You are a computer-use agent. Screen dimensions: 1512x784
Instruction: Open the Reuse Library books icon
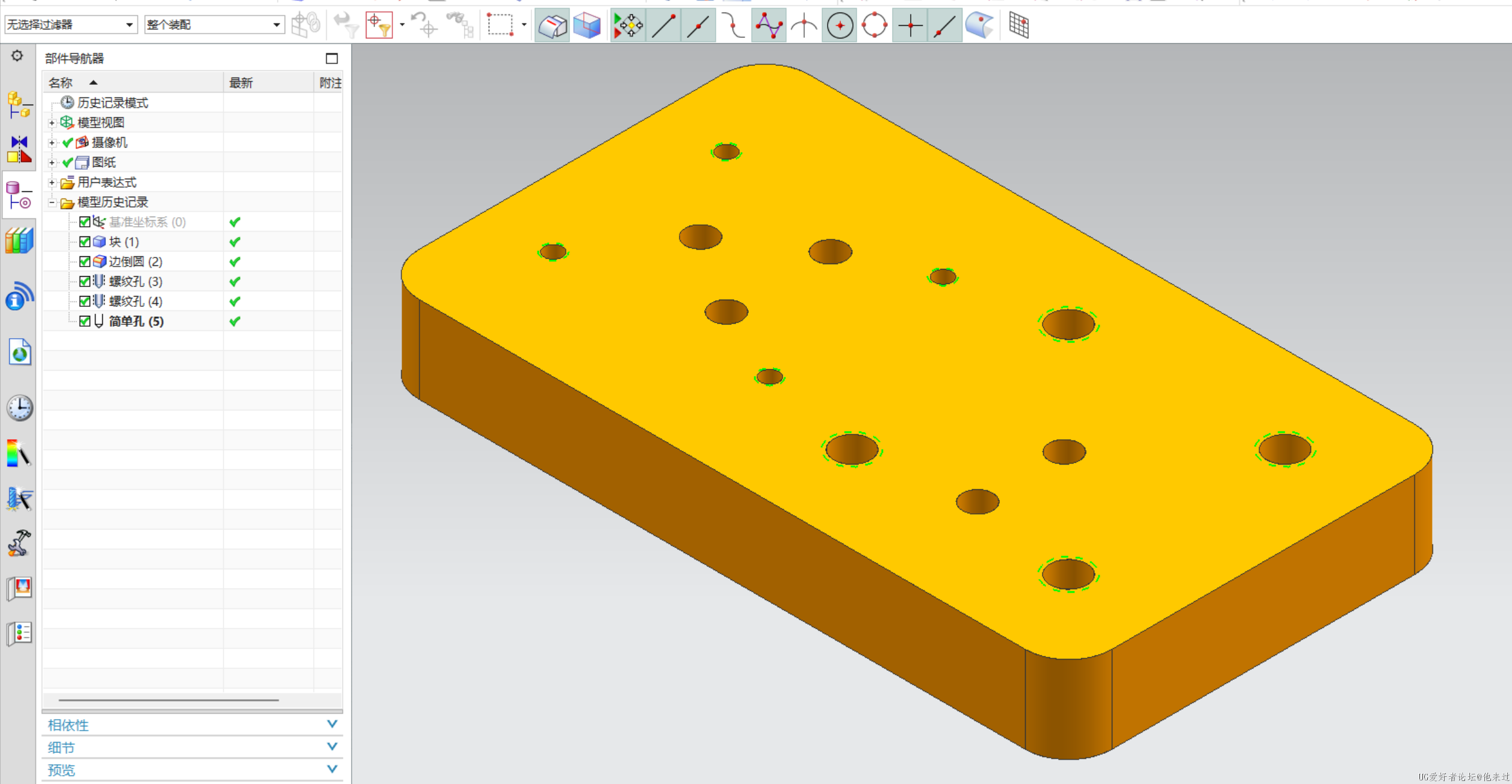coord(19,241)
